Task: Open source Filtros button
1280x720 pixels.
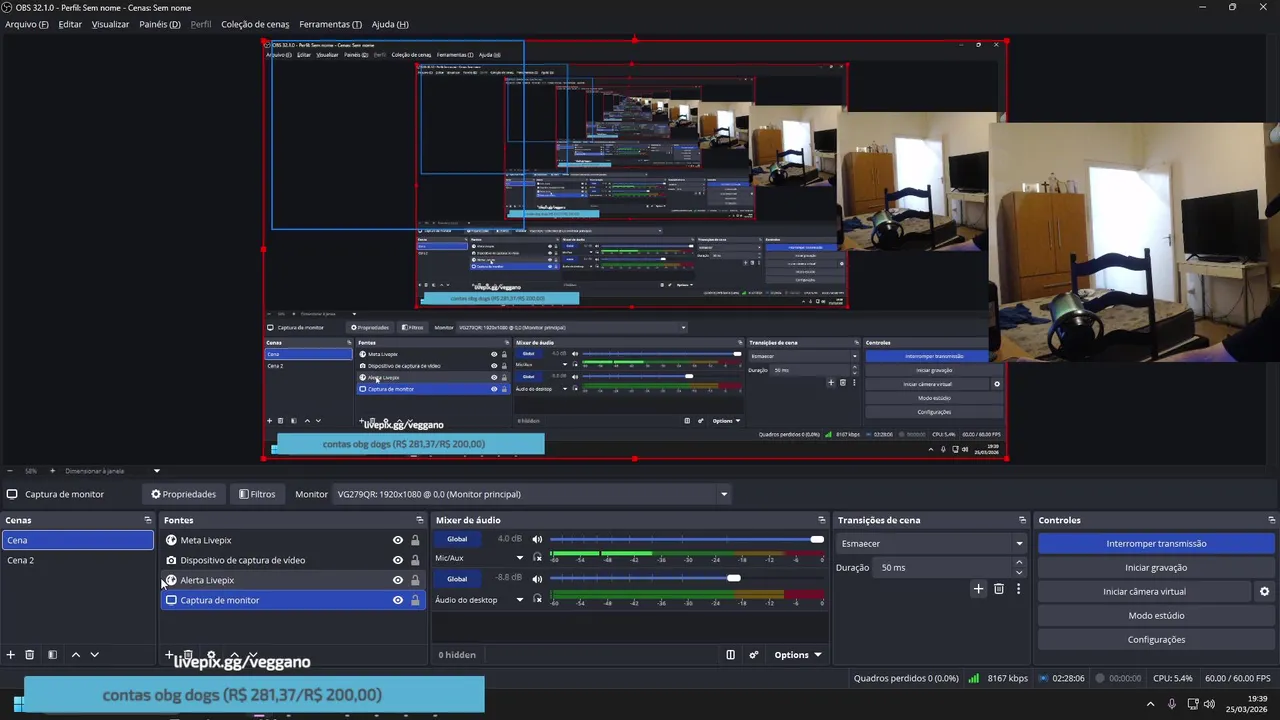Action: (257, 494)
